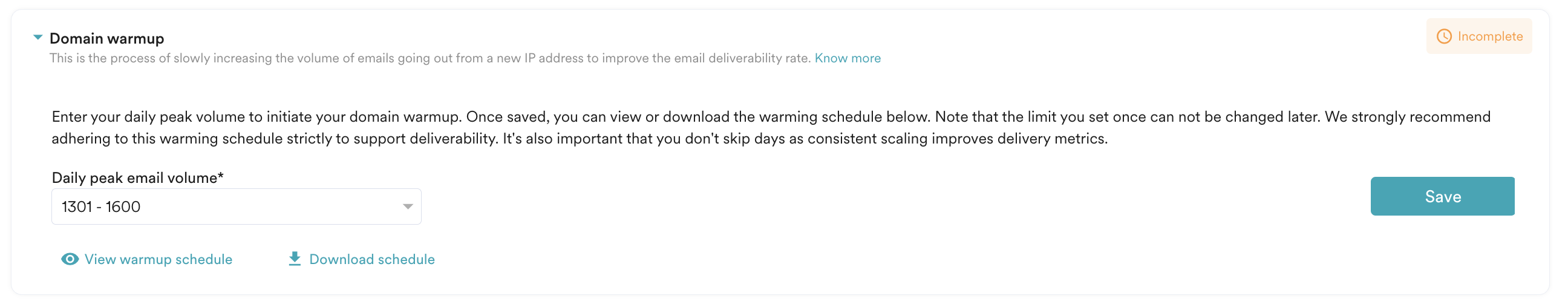Click the Incomplete status label text
Screen dimensions: 1568x304
tap(1490, 36)
